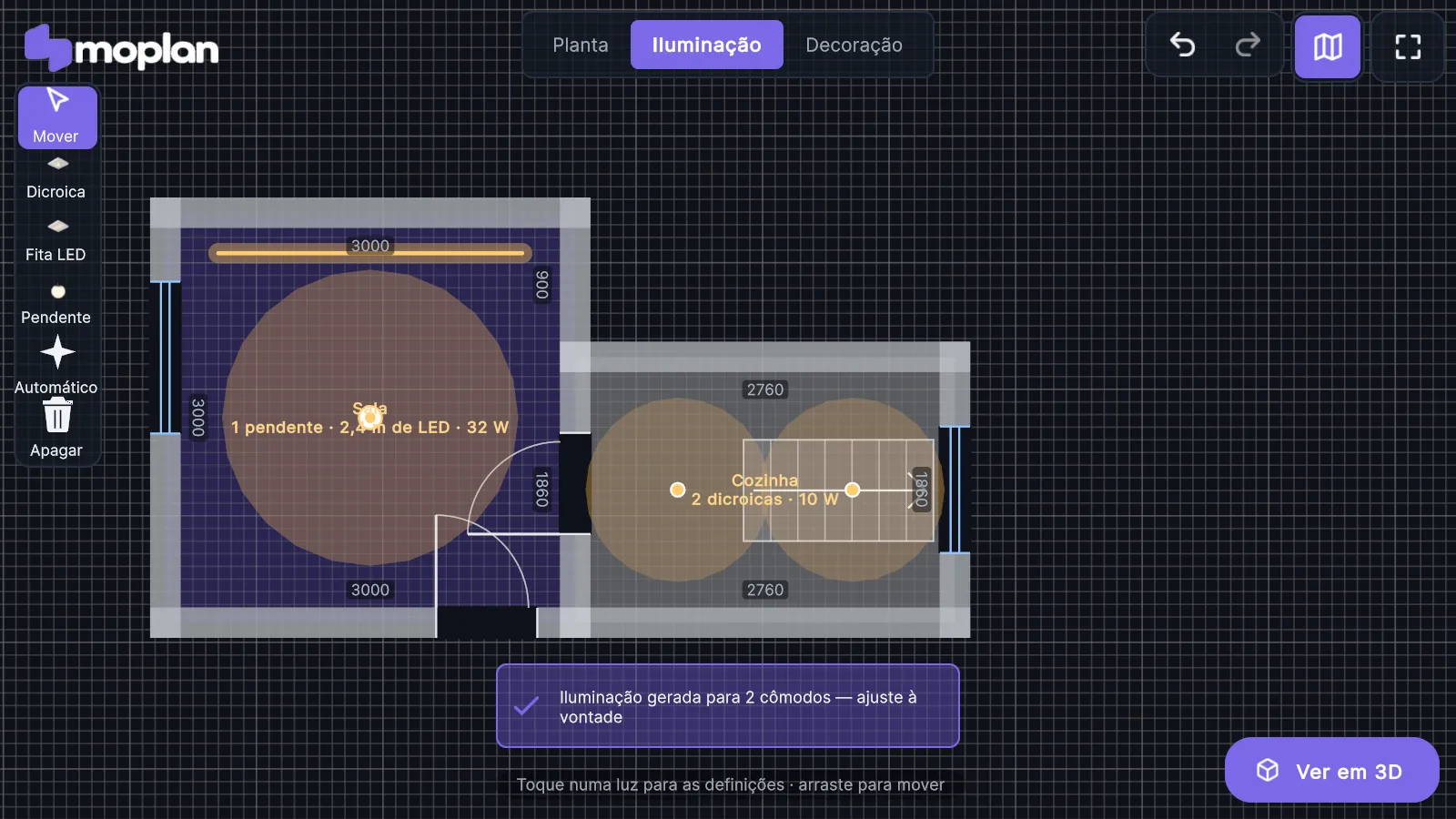Screen dimensions: 1456x819
Task: Click the LED strip in Sala
Action: 370,253
